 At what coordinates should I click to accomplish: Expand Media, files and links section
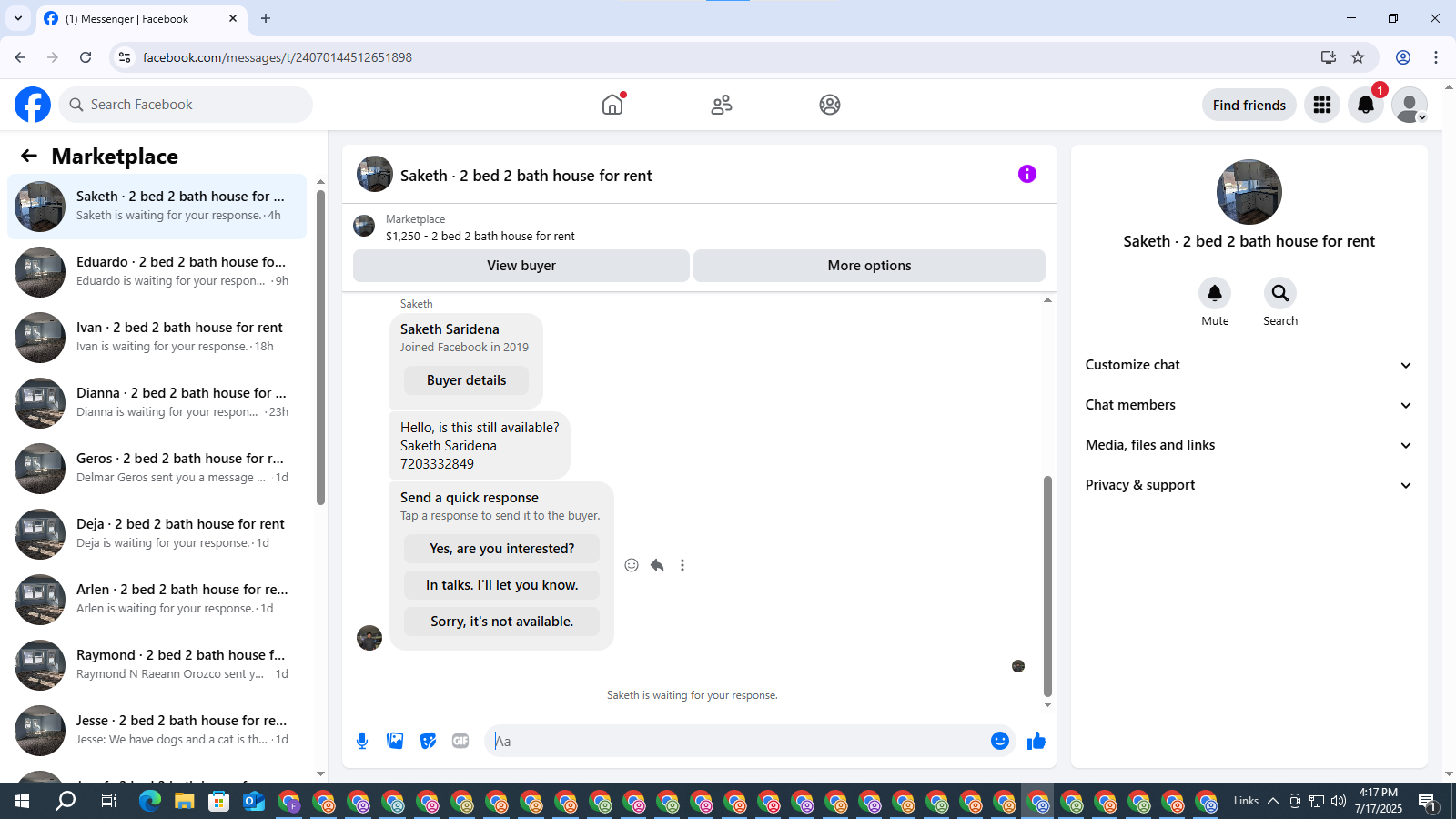pos(1249,445)
